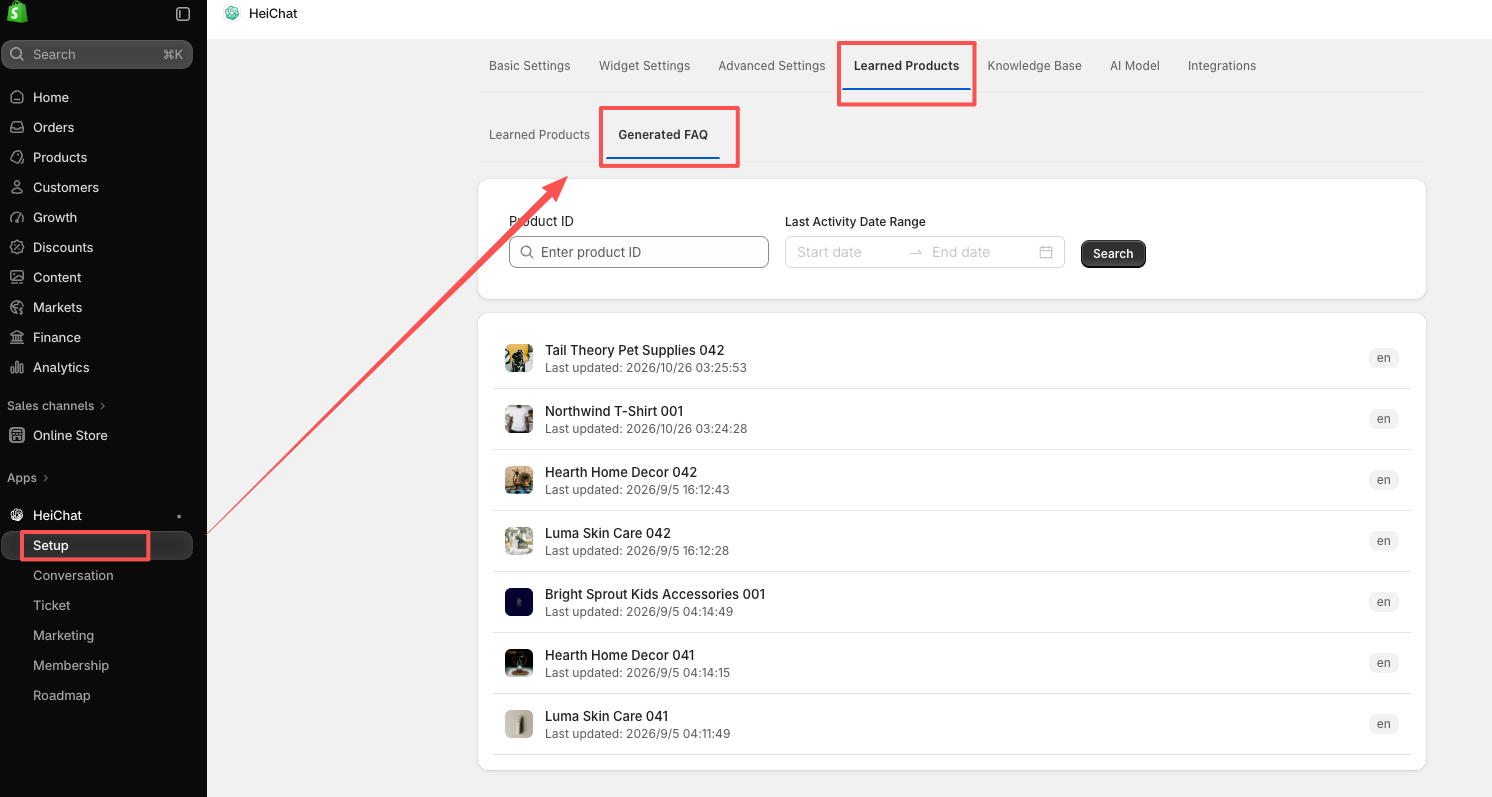The width and height of the screenshot is (1492, 797).
Task: Open the calendar icon in the date range
Action: click(x=1046, y=252)
